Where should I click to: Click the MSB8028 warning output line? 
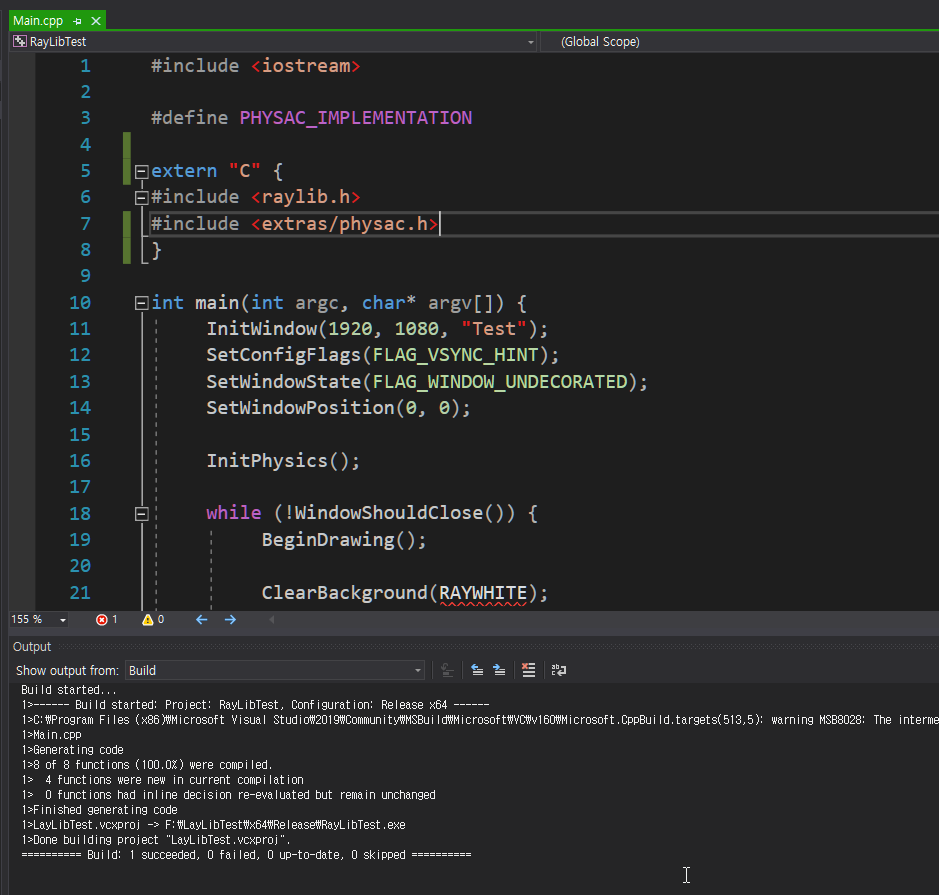(x=480, y=720)
